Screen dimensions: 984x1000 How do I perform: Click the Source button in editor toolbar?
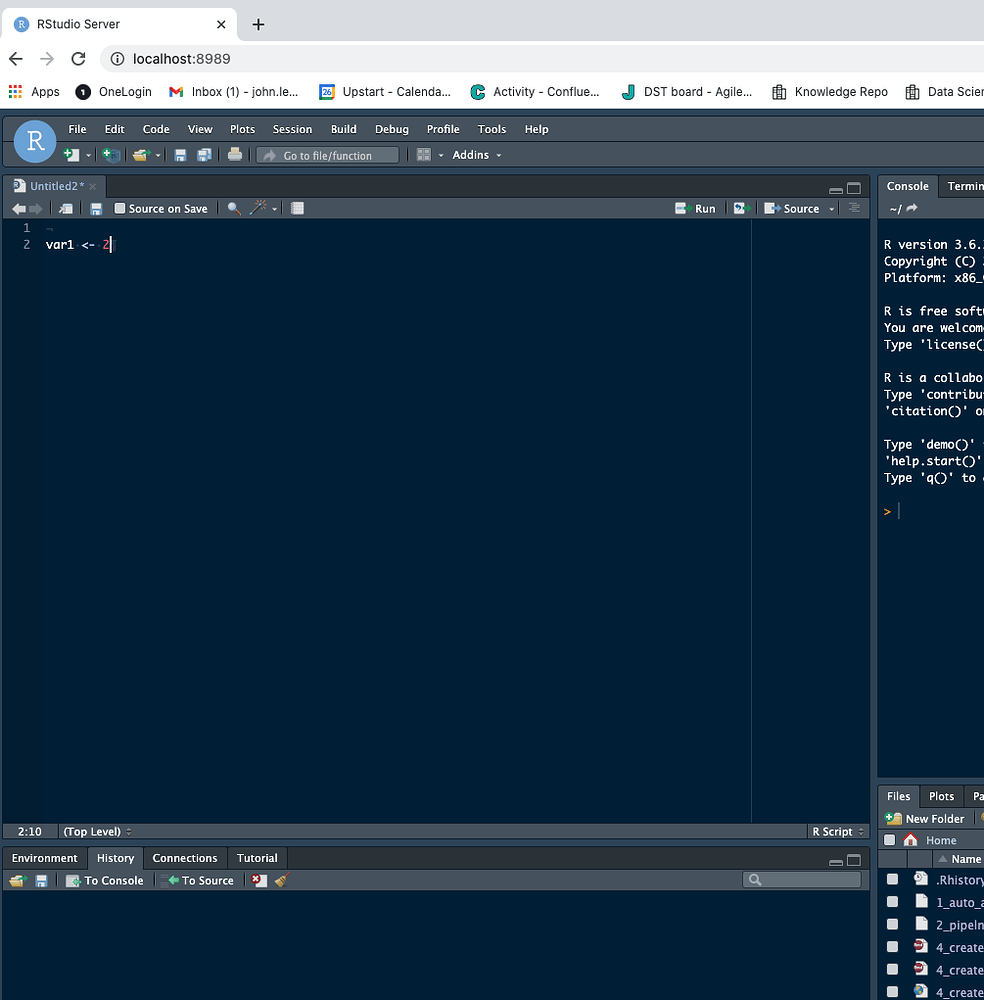tap(791, 209)
